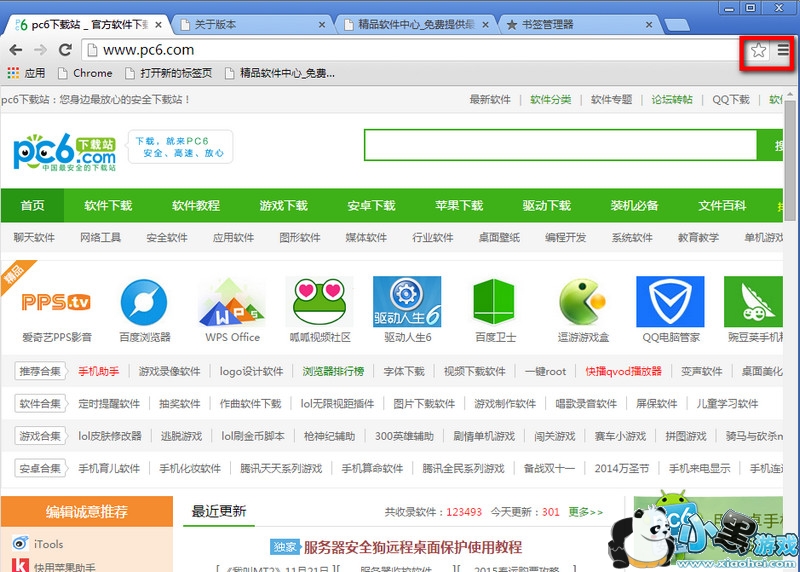Viewport: 800px width, 572px height.
Task: Open the 苹果下载 navigation item
Action: [x=459, y=205]
